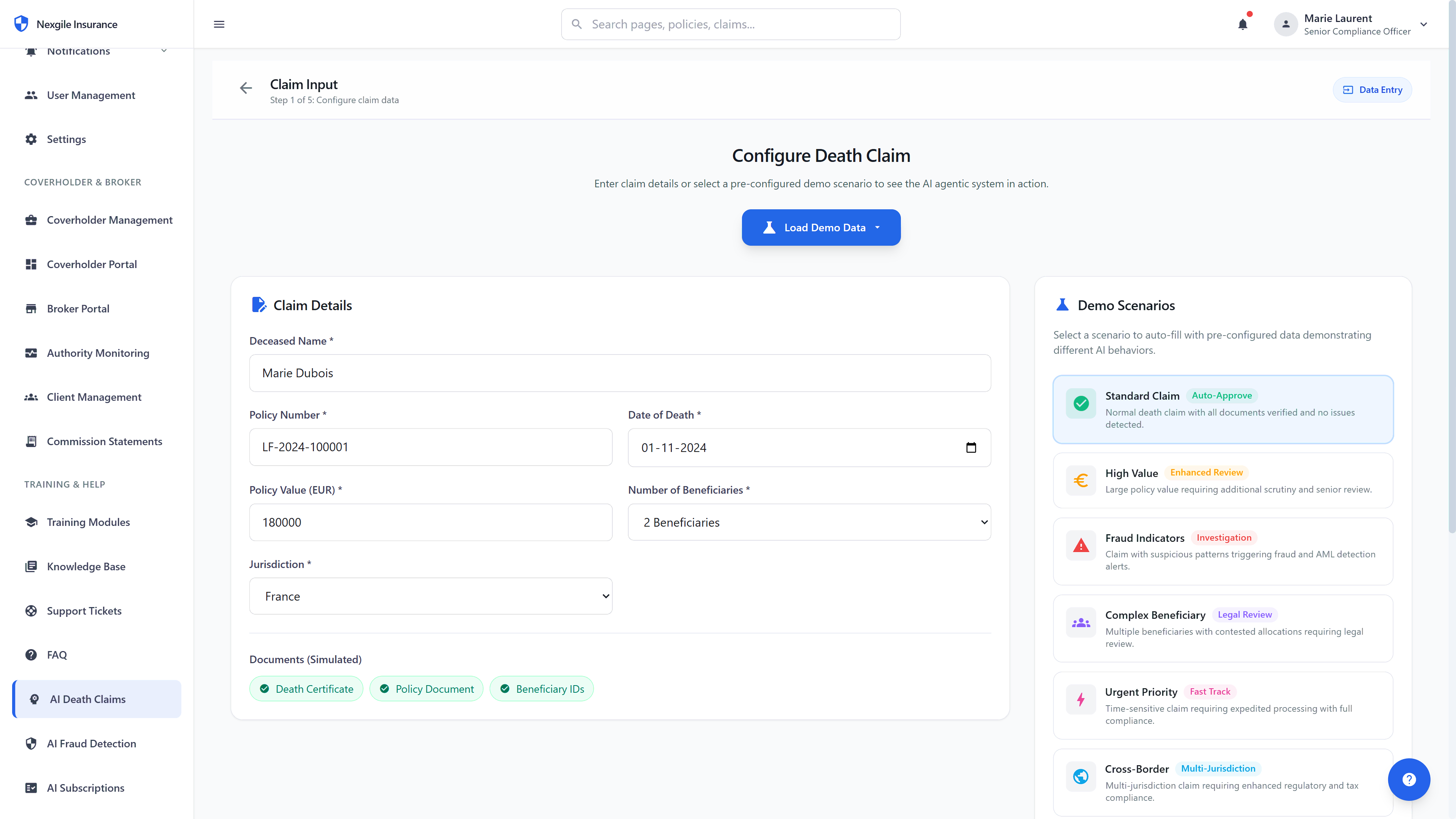Toggle the Death Certificate document chip
Screen dimensions: 1456x819
[306, 689]
